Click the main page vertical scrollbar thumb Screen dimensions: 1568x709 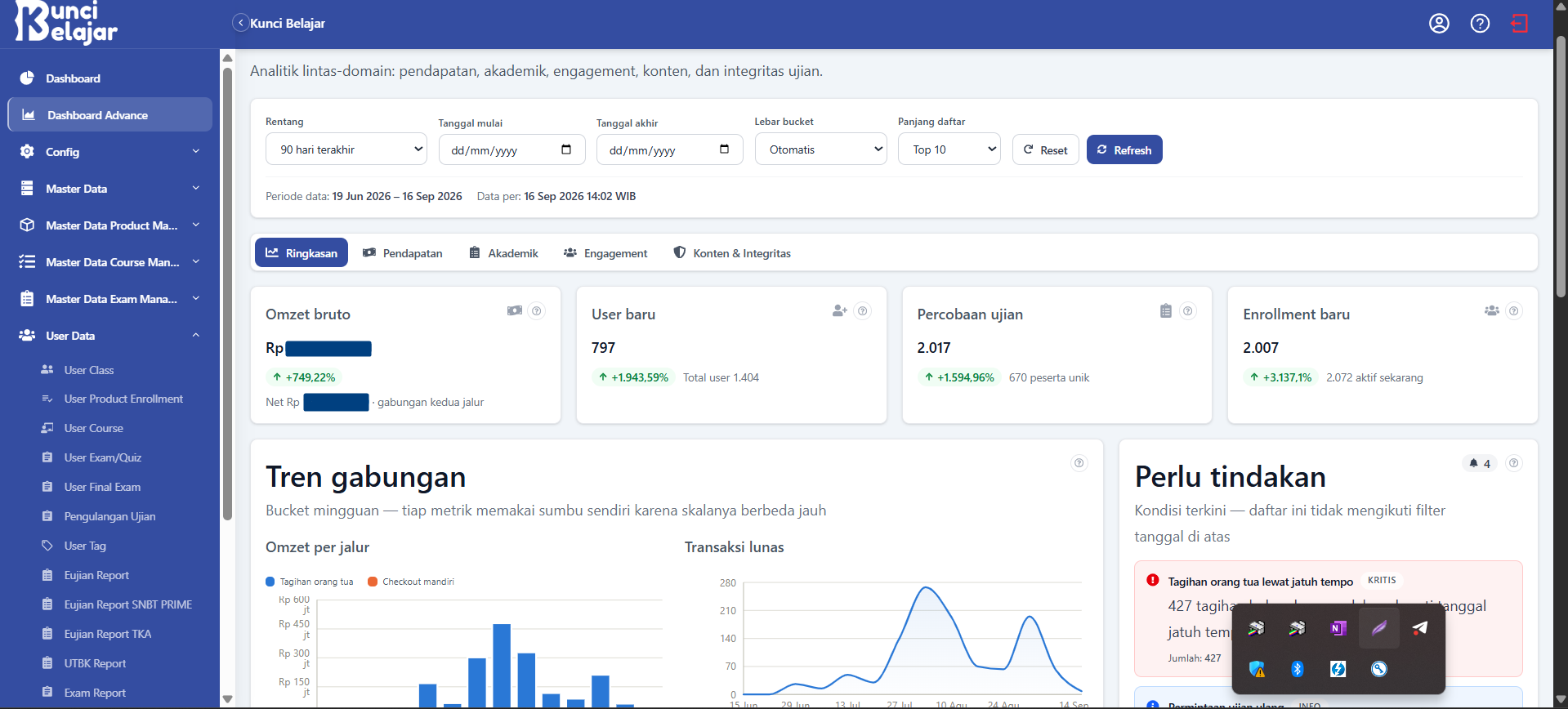pos(1561,167)
